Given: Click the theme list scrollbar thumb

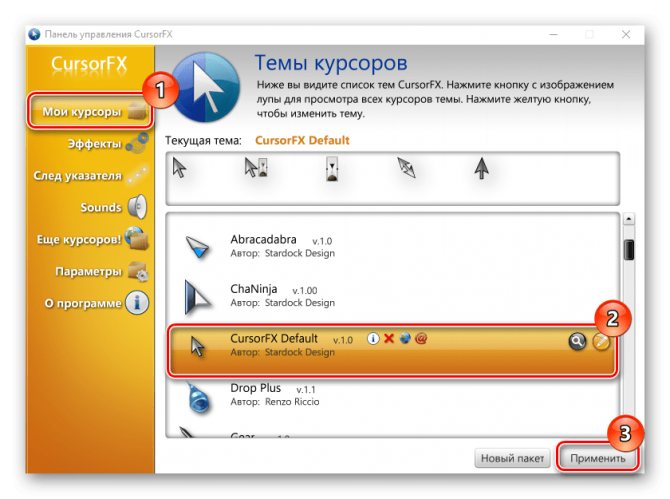Looking at the screenshot, I should [x=629, y=250].
